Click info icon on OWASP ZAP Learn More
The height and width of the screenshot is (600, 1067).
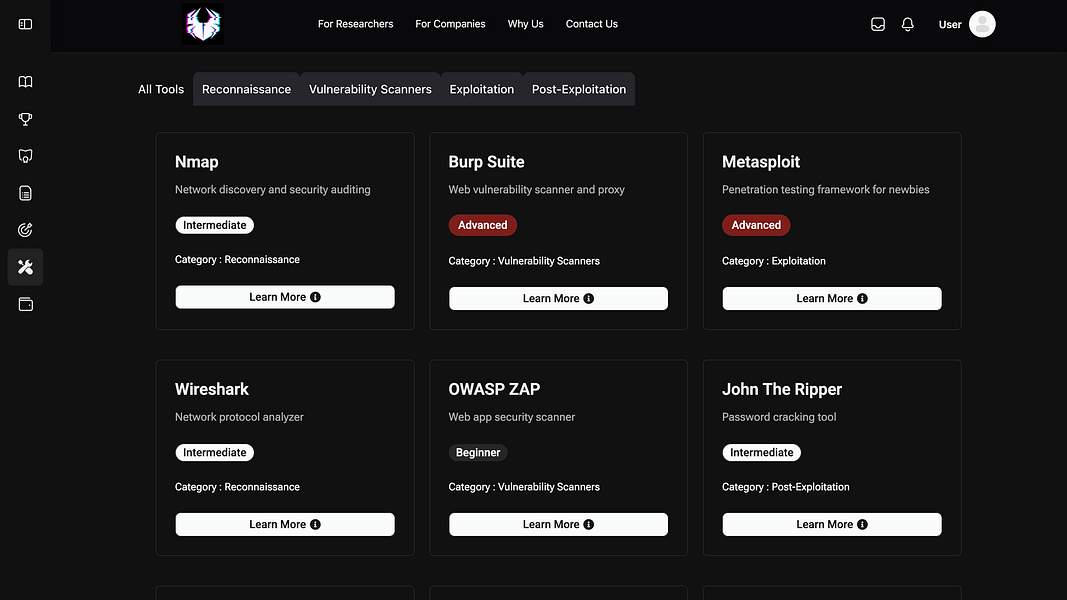[589, 524]
